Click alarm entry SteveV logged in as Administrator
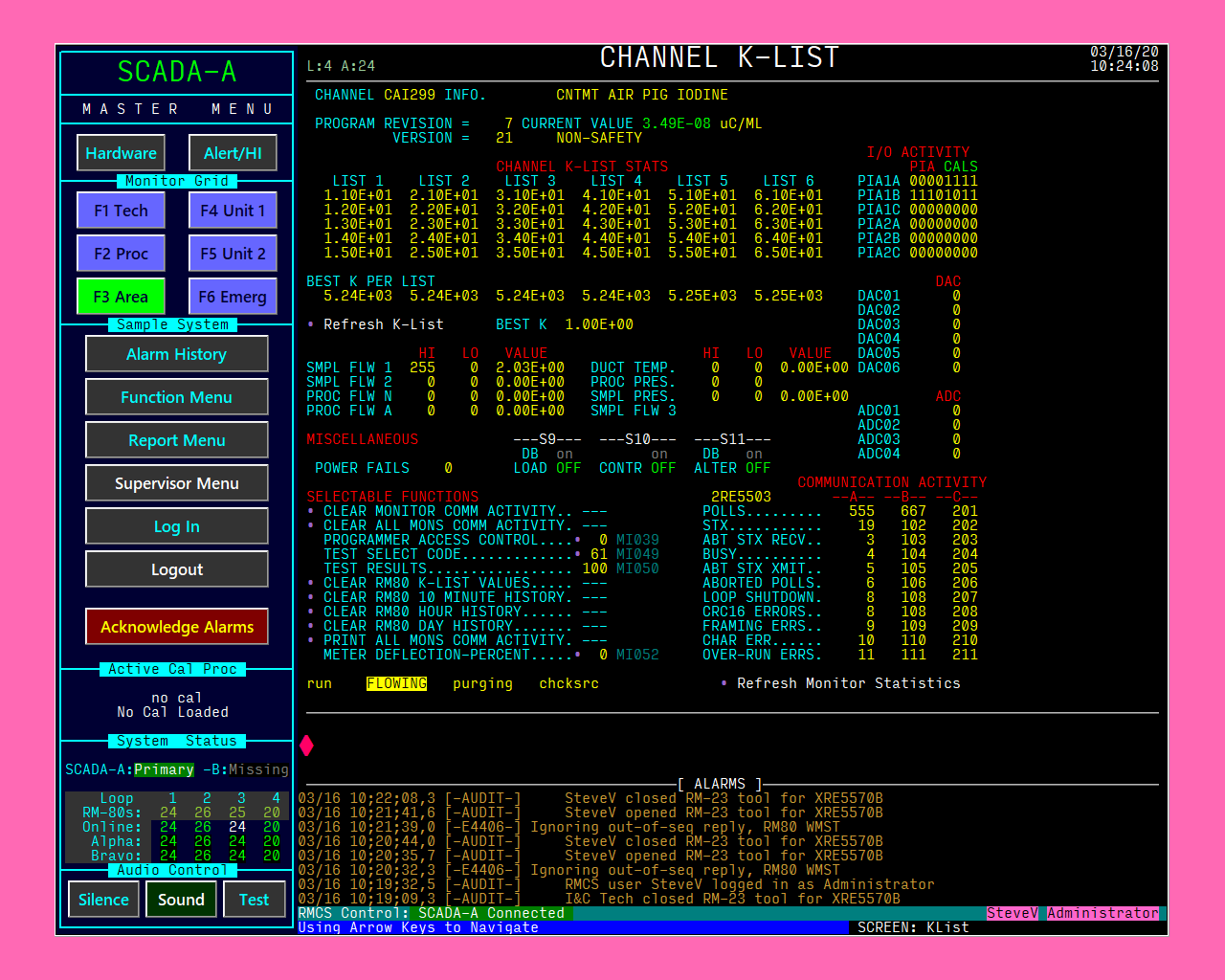The width and height of the screenshot is (1225, 980). (x=616, y=884)
